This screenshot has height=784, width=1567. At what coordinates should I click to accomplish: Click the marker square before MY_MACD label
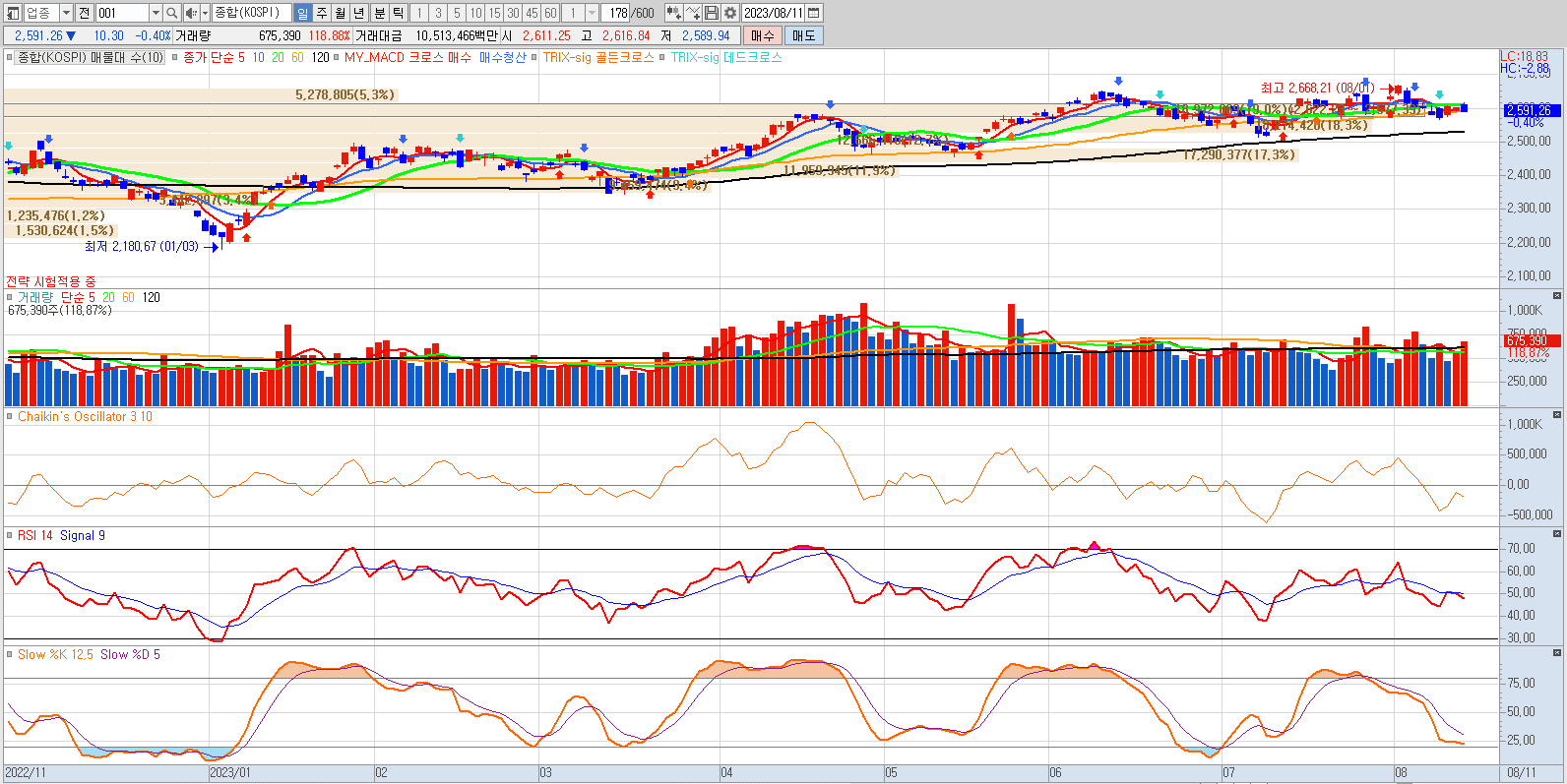[337, 58]
